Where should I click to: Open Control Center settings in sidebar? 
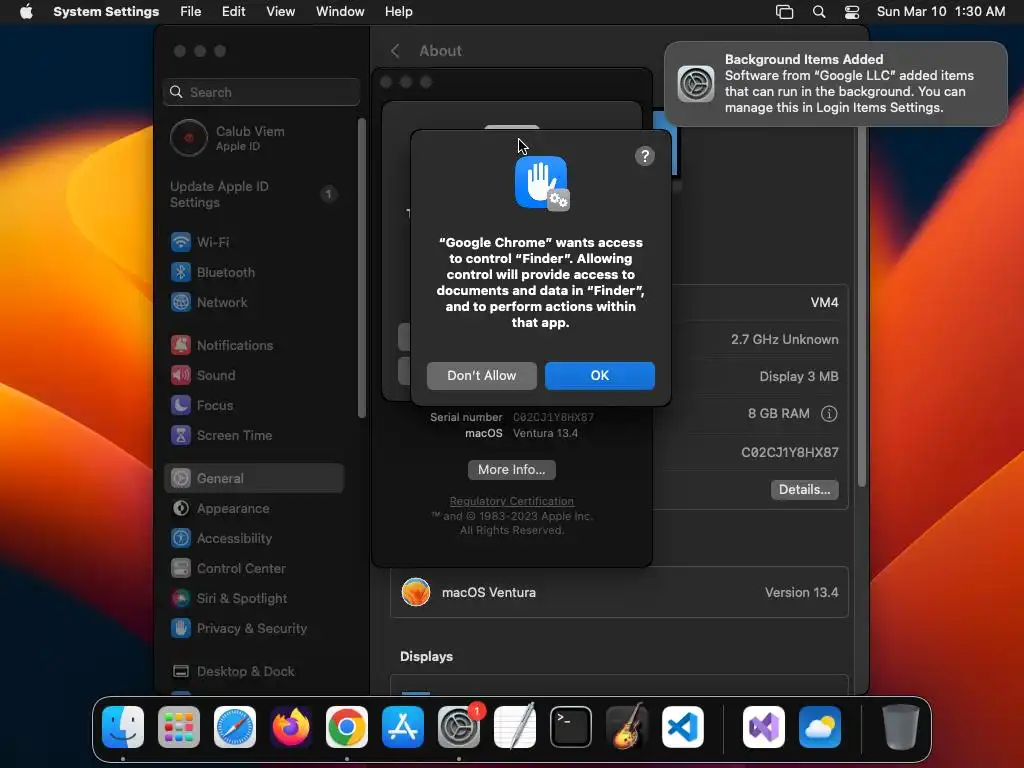point(255,568)
